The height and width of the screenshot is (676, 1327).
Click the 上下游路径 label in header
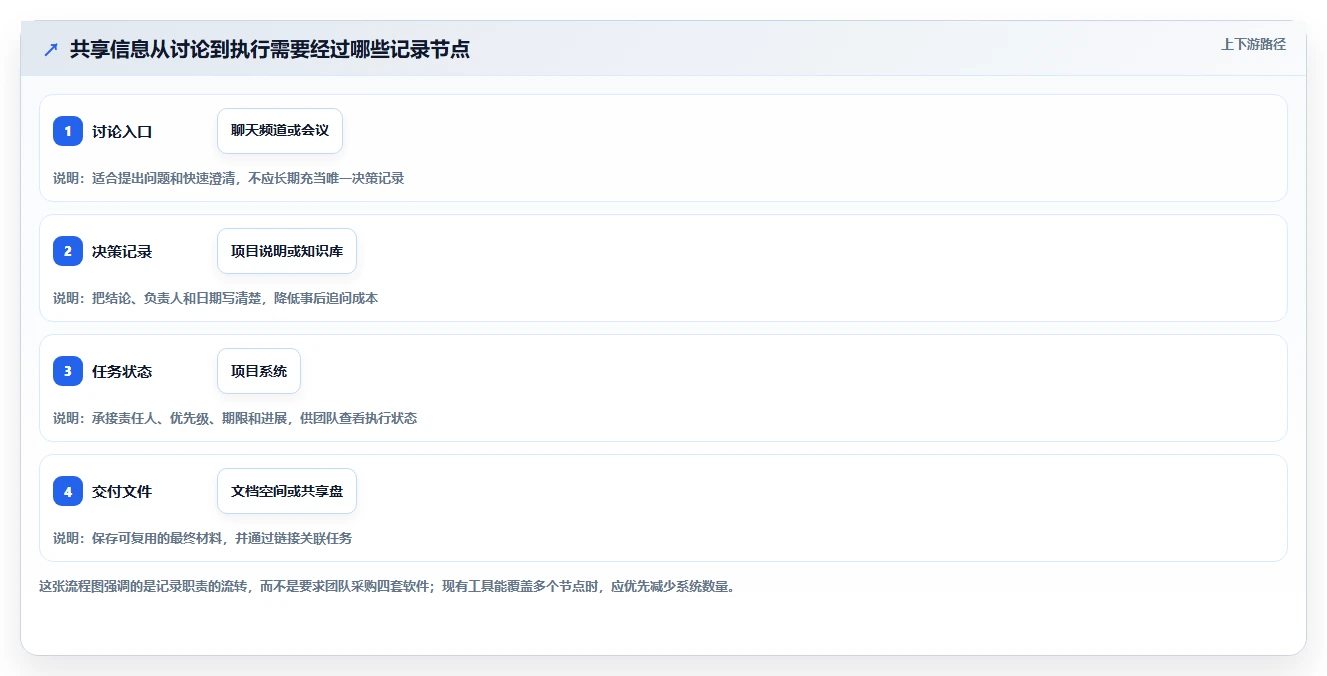coord(1253,44)
